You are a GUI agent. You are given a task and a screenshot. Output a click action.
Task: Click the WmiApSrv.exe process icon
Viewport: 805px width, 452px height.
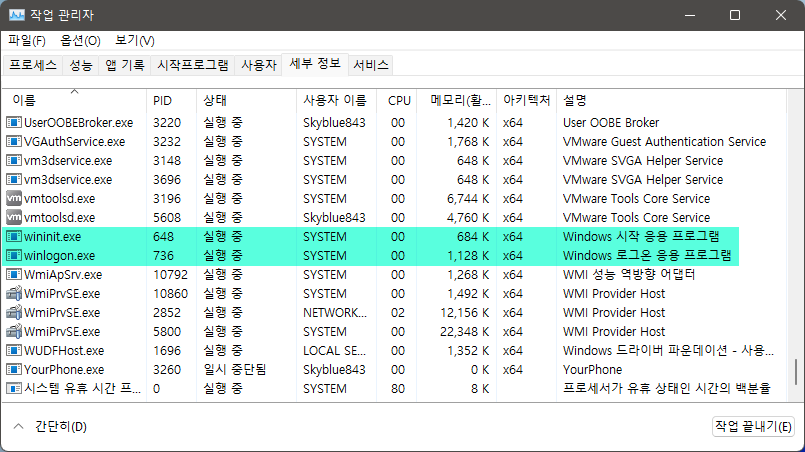coord(14,274)
